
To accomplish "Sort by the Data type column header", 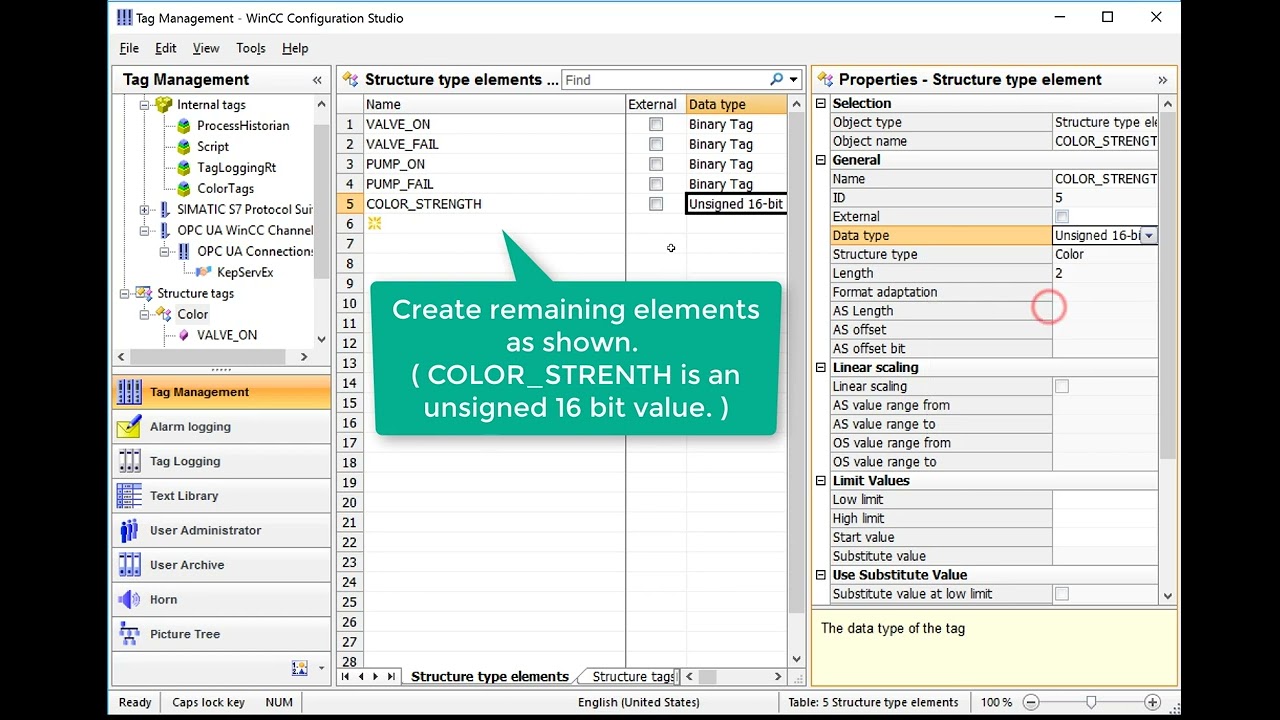I will pos(736,105).
